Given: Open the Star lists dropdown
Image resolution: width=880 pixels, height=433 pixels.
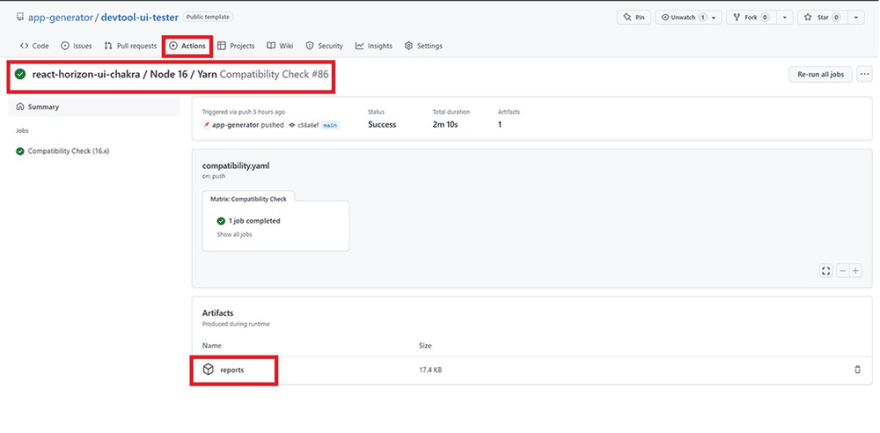Looking at the screenshot, I should click(856, 17).
